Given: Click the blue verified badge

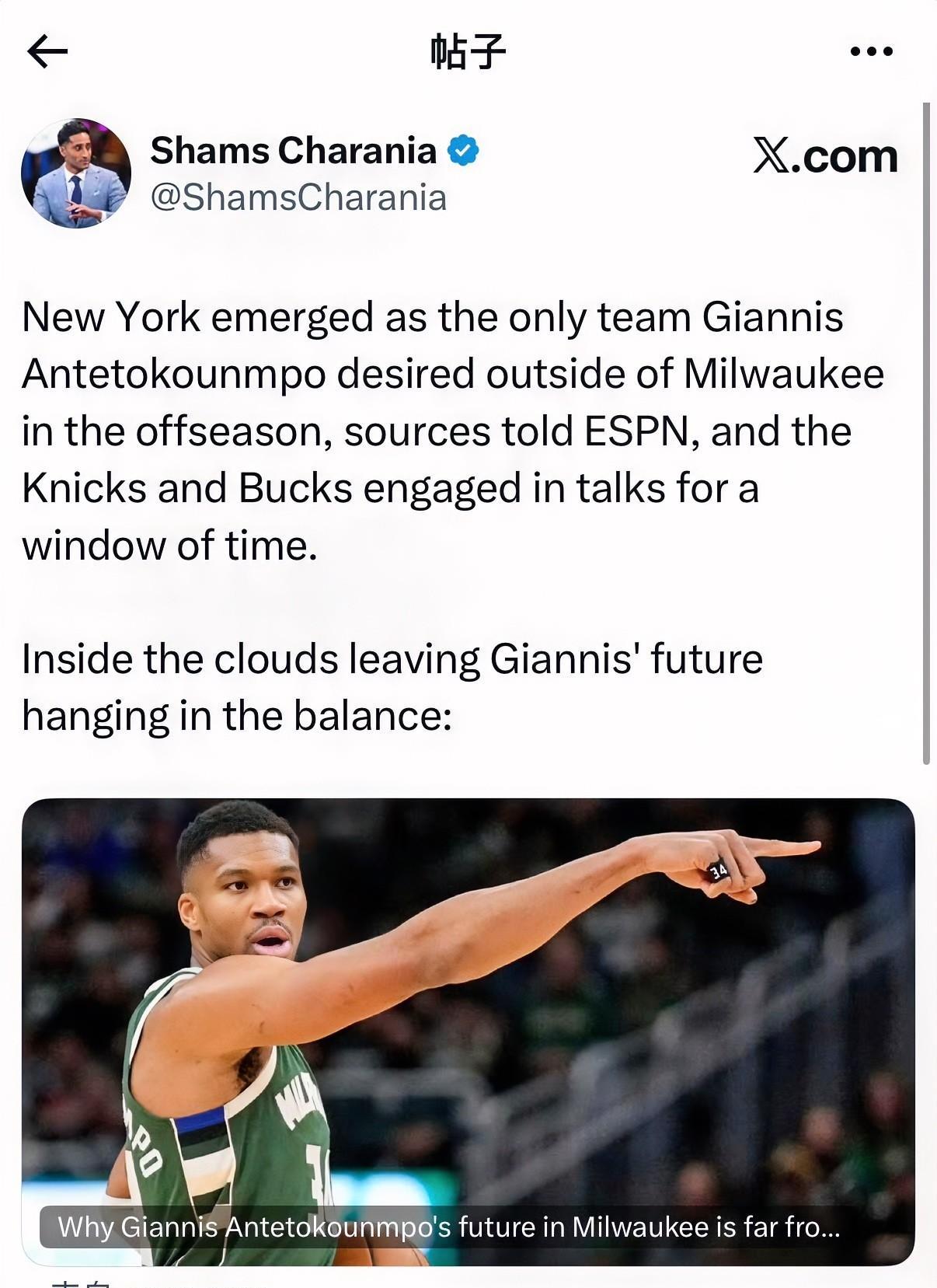Looking at the screenshot, I should [x=463, y=150].
